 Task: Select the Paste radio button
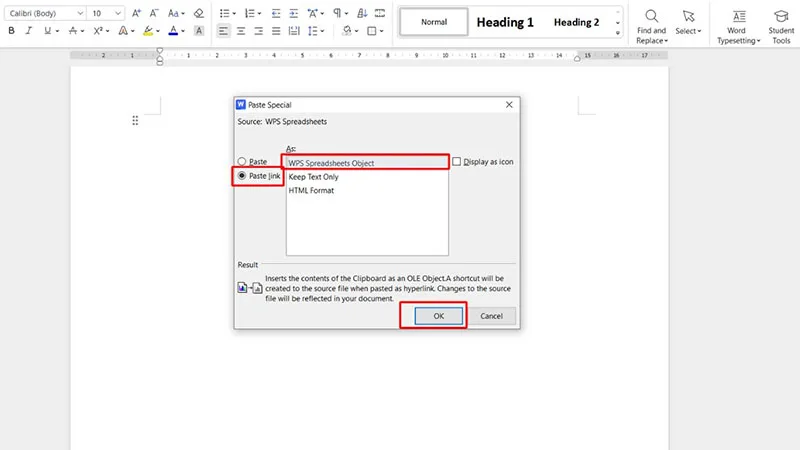pyautogui.click(x=242, y=162)
